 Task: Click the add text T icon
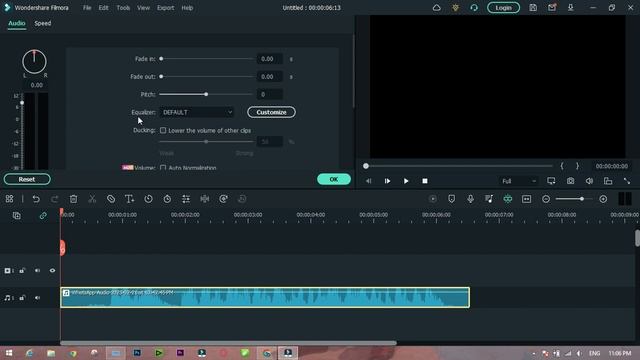(129, 199)
